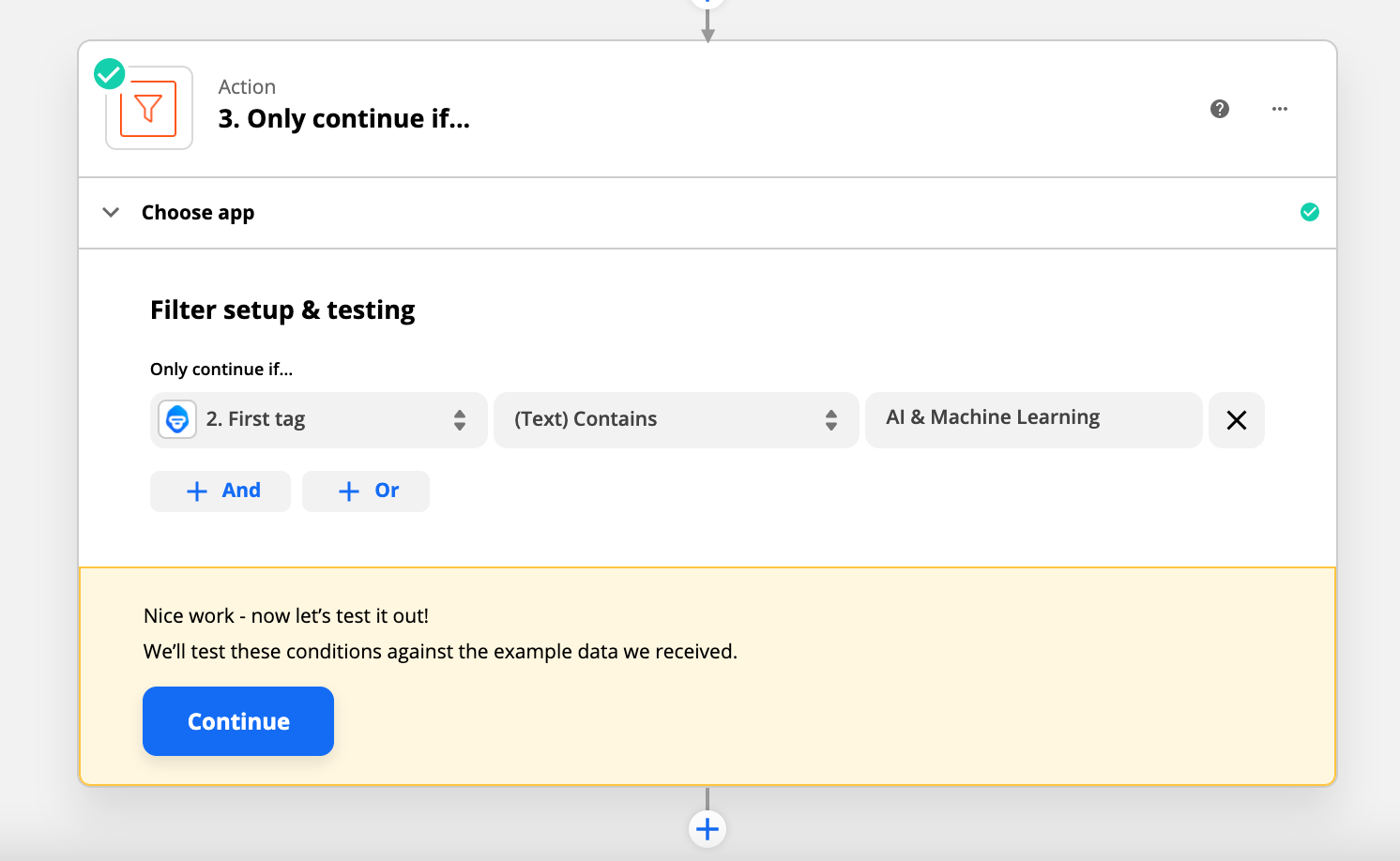This screenshot has height=861, width=1400.
Task: Click the orange Filter app icon
Action: click(148, 108)
